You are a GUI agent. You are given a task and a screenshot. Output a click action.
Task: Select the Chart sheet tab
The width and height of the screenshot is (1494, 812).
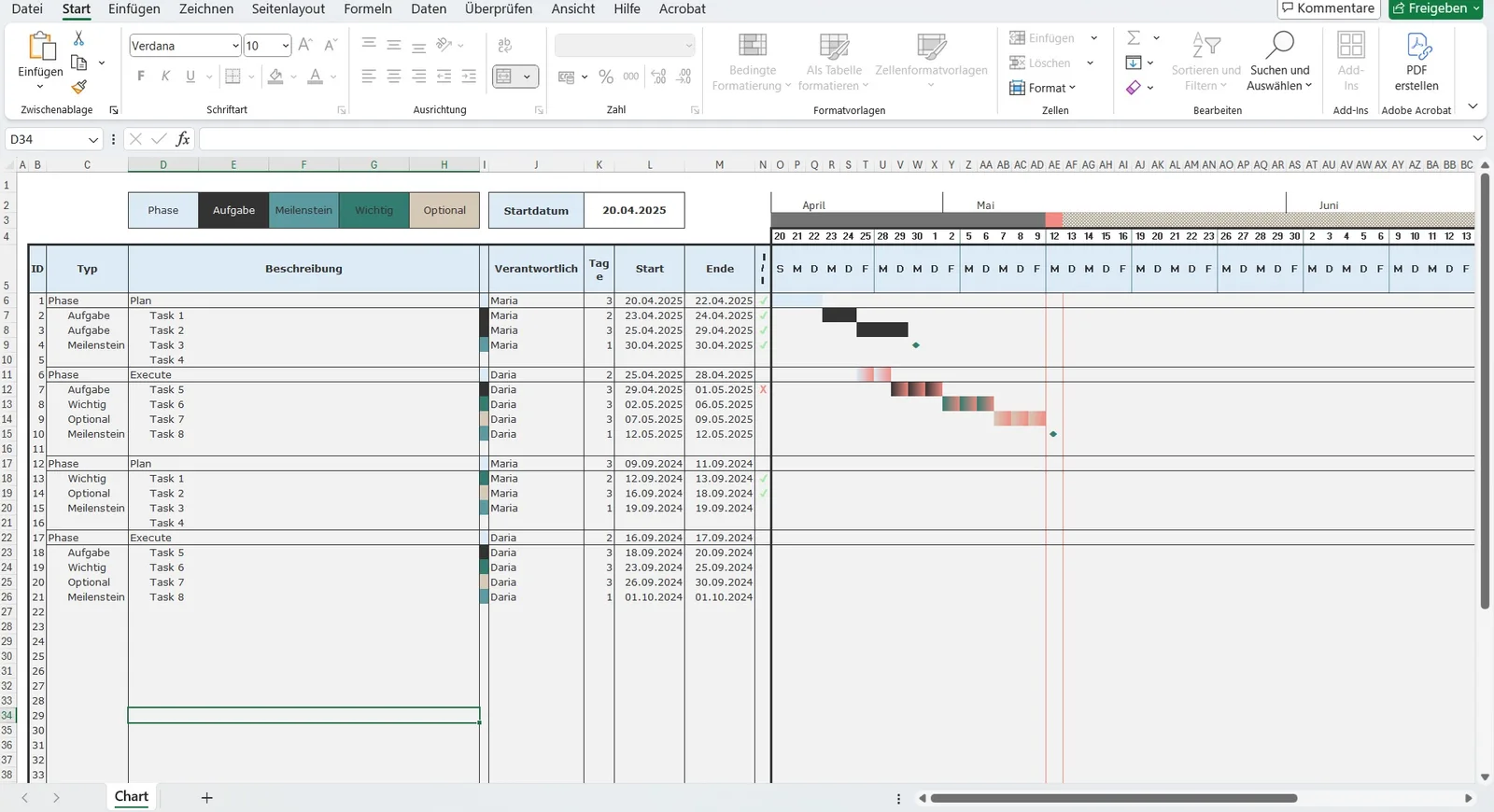[x=132, y=797]
